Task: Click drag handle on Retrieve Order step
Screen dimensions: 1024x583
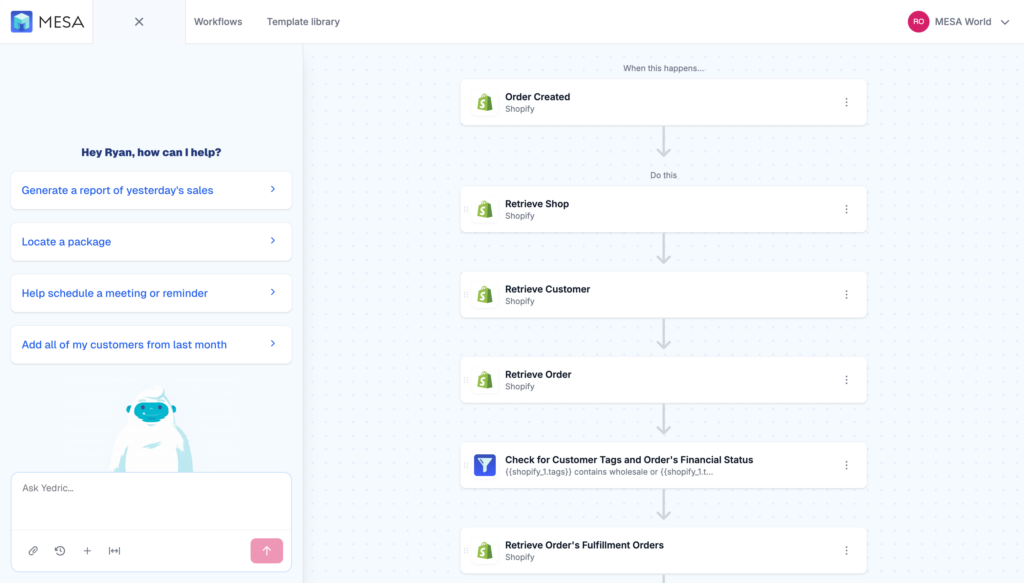Action: click(x=466, y=380)
